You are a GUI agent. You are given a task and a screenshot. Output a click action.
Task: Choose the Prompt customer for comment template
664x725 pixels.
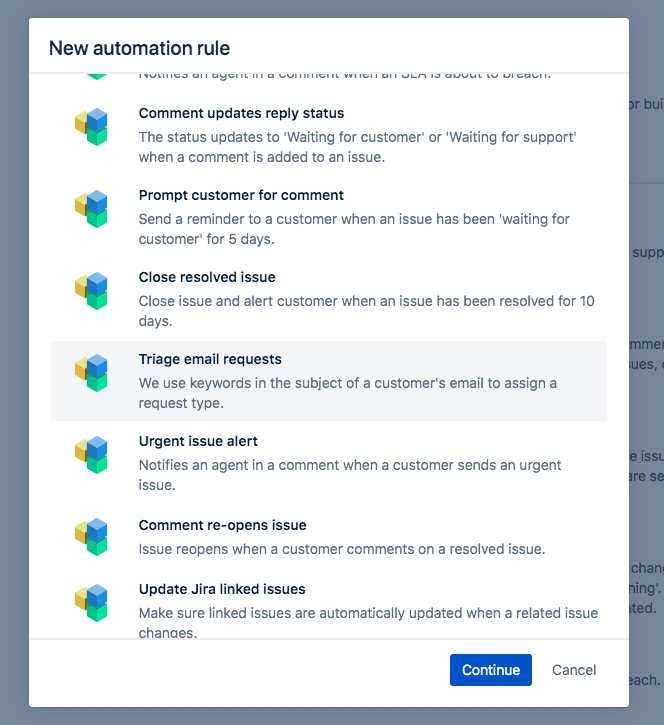(241, 195)
